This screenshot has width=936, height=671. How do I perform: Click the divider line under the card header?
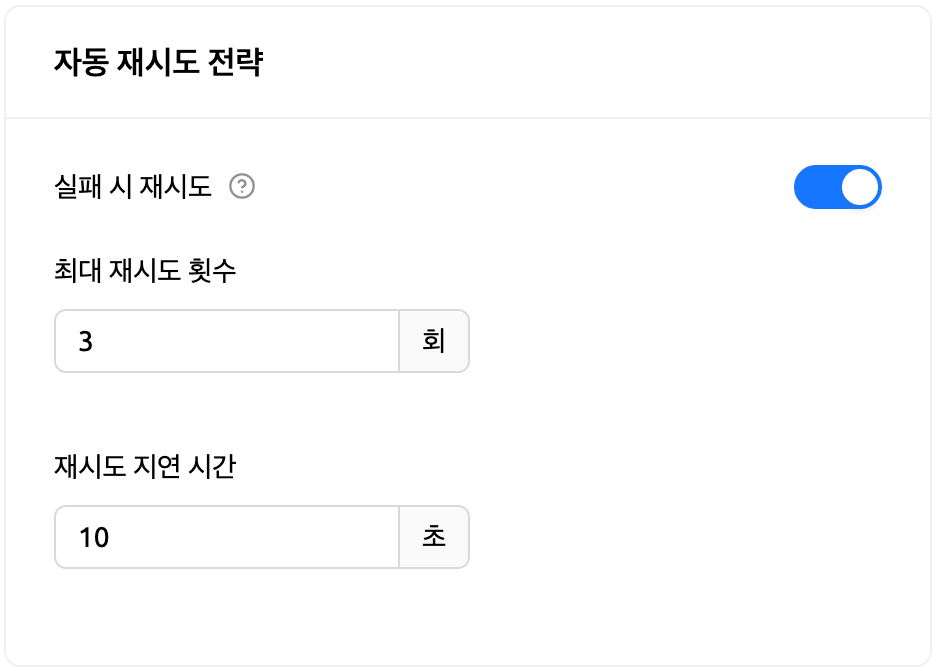(x=468, y=118)
